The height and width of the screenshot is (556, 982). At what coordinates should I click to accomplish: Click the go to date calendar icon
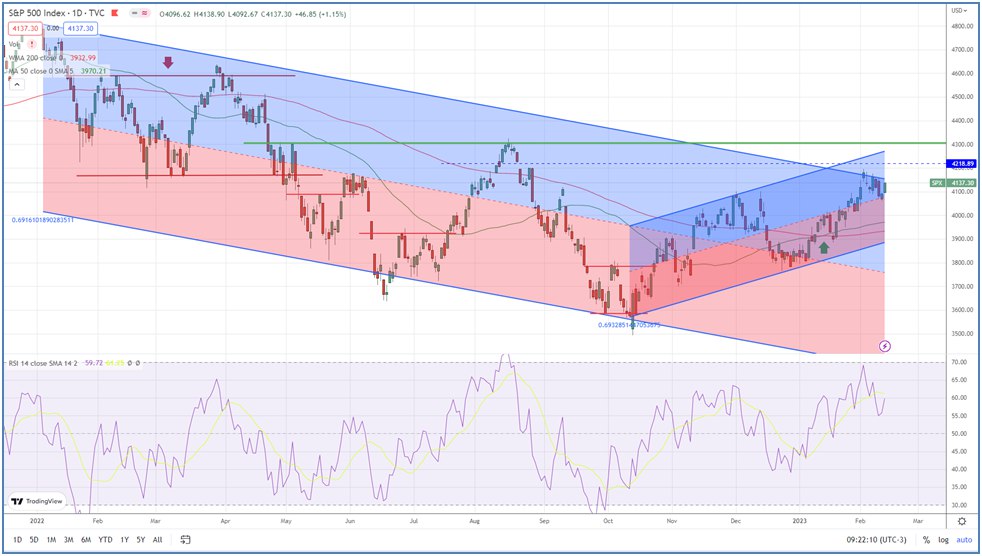[x=186, y=540]
